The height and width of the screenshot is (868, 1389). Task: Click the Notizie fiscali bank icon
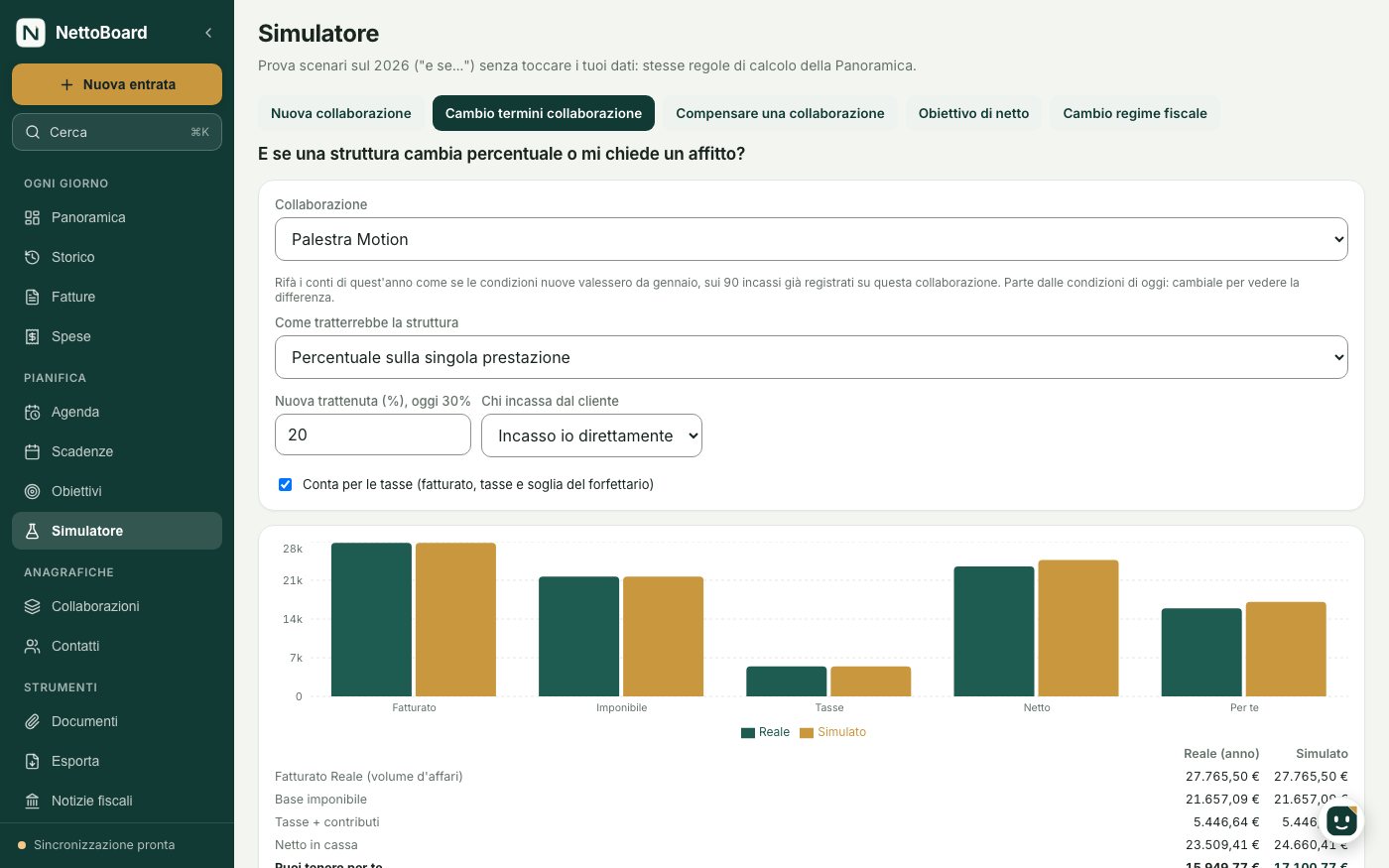click(x=32, y=801)
